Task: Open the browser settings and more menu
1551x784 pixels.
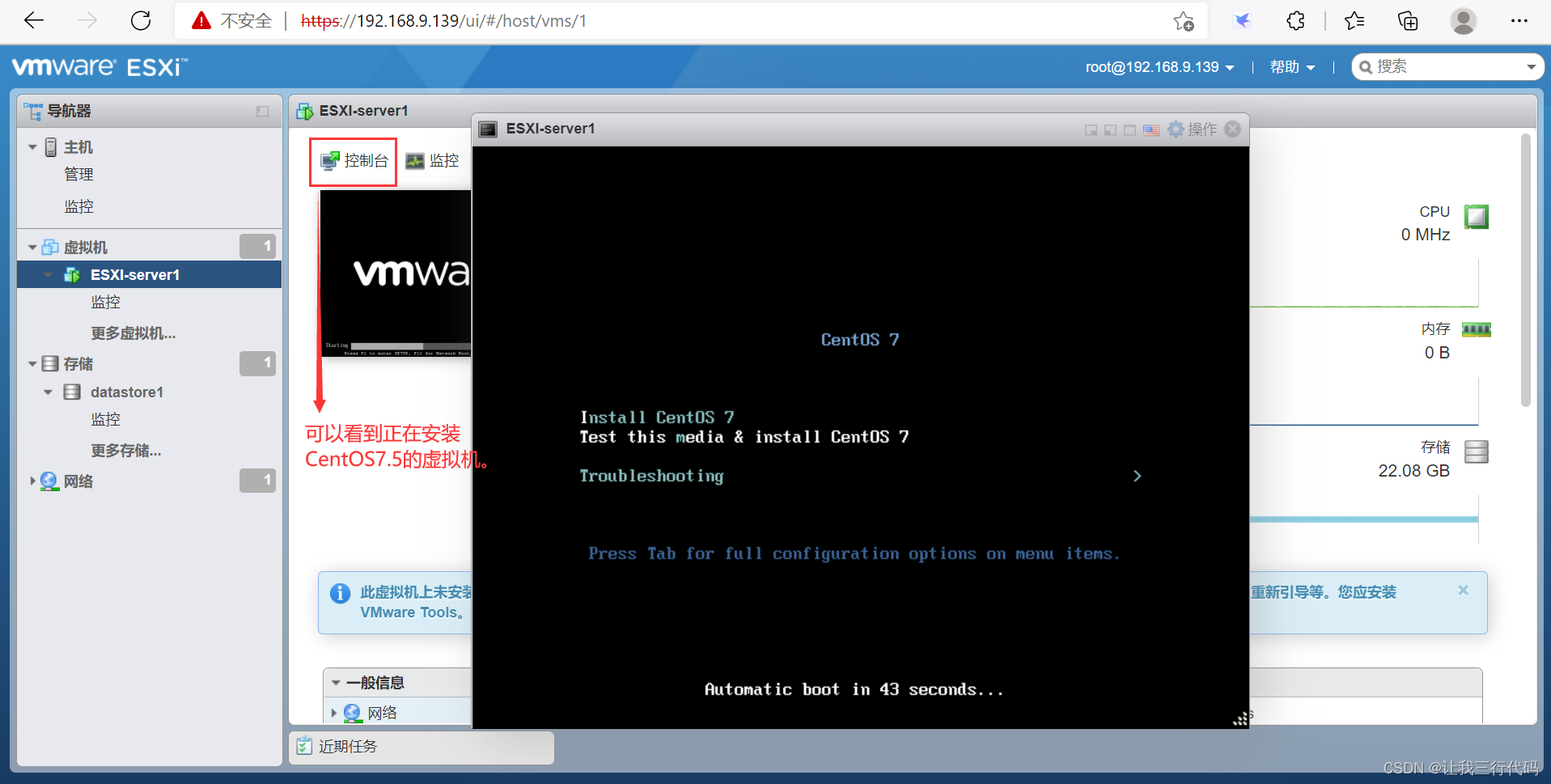Action: point(1519,21)
